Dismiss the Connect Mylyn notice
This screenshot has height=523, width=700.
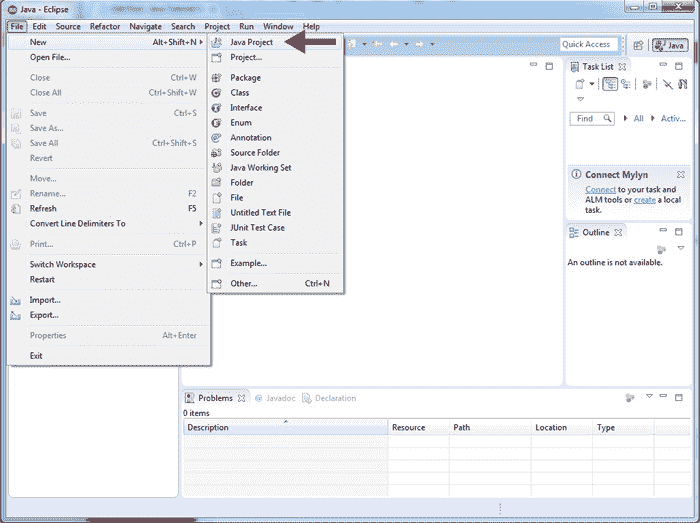pyautogui.click(x=680, y=174)
